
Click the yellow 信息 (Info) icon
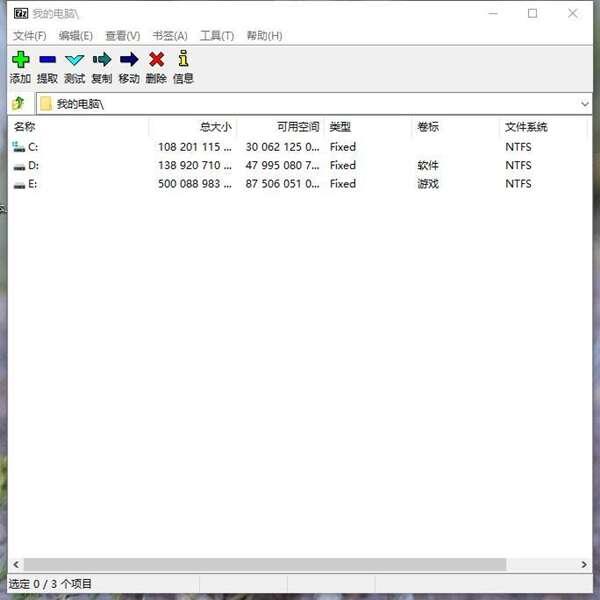(183, 60)
